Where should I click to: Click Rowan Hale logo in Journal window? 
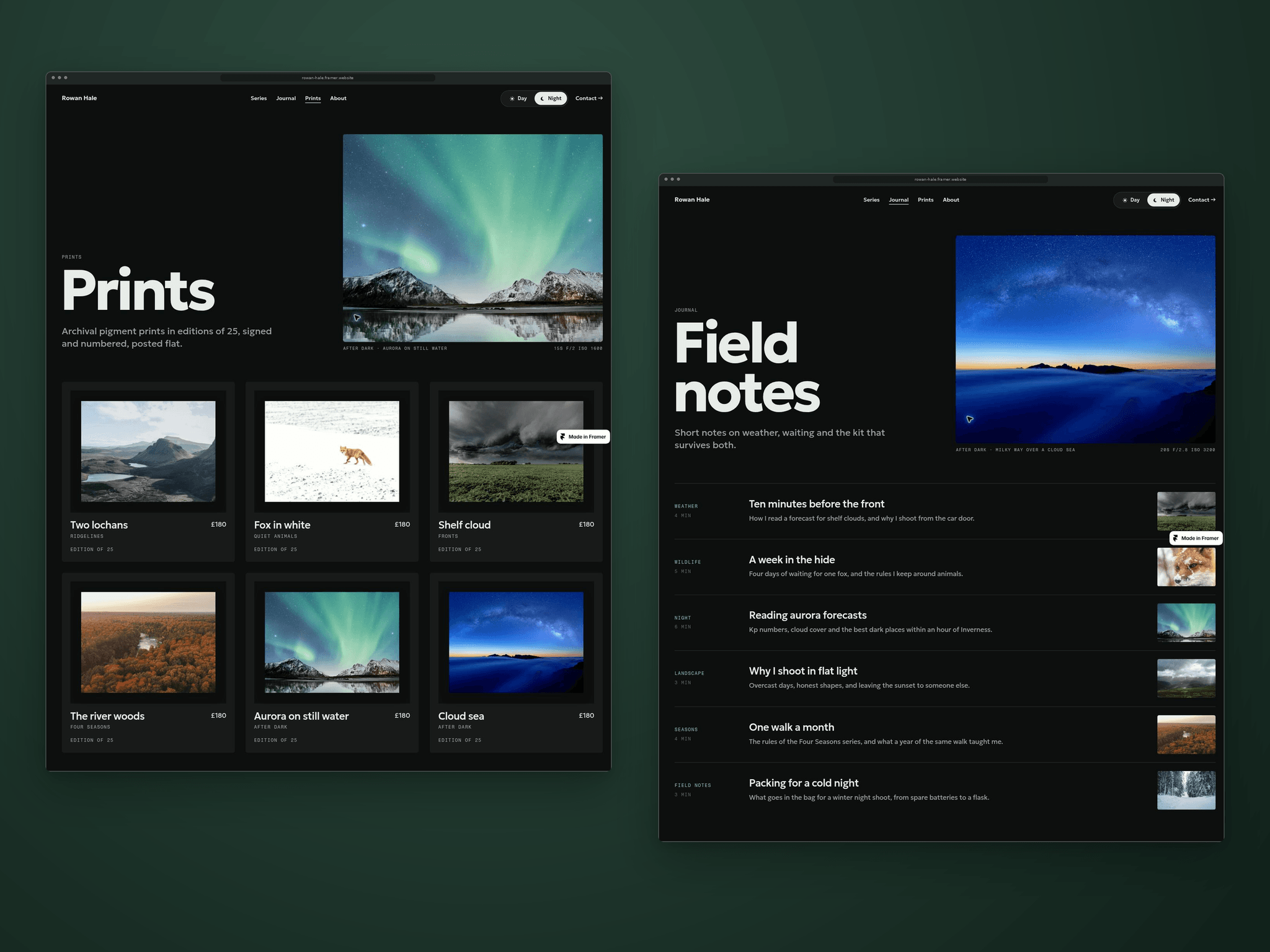pos(692,200)
